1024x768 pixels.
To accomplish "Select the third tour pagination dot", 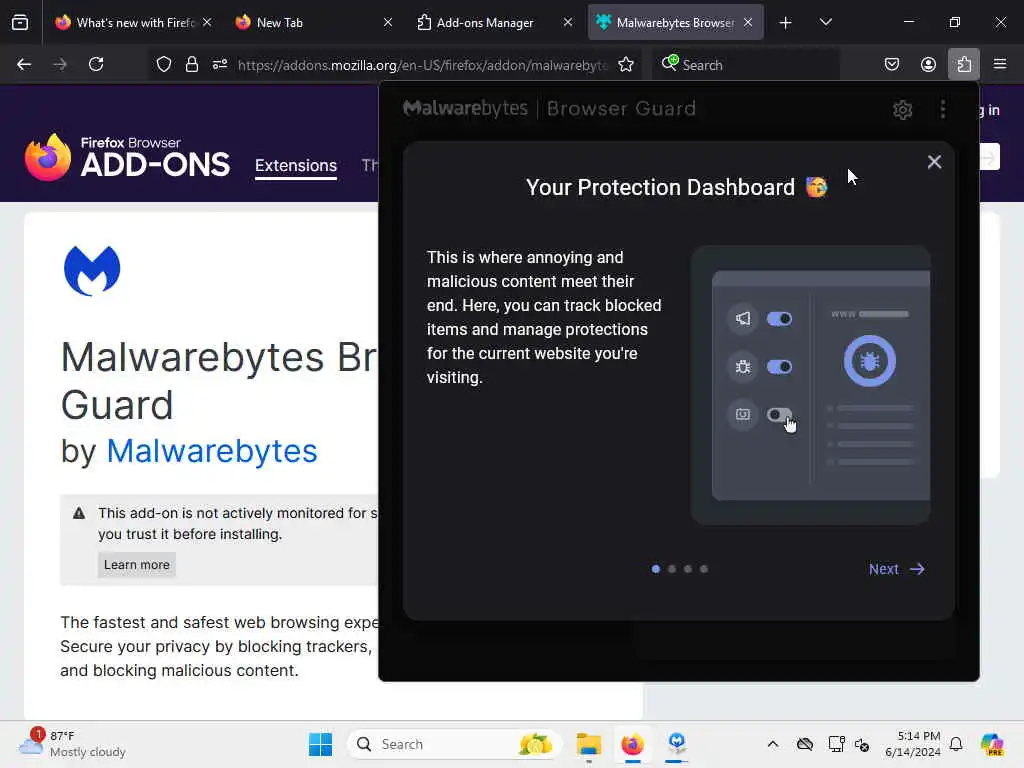I will [688, 569].
